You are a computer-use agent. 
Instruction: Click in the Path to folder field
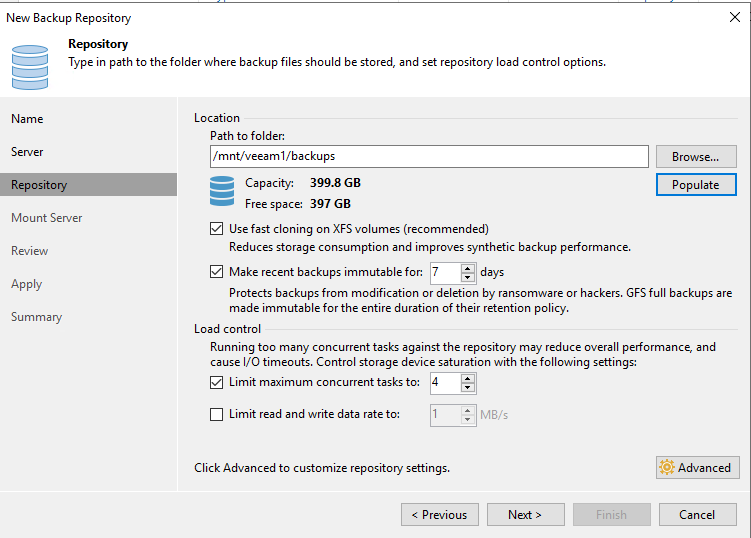(429, 157)
